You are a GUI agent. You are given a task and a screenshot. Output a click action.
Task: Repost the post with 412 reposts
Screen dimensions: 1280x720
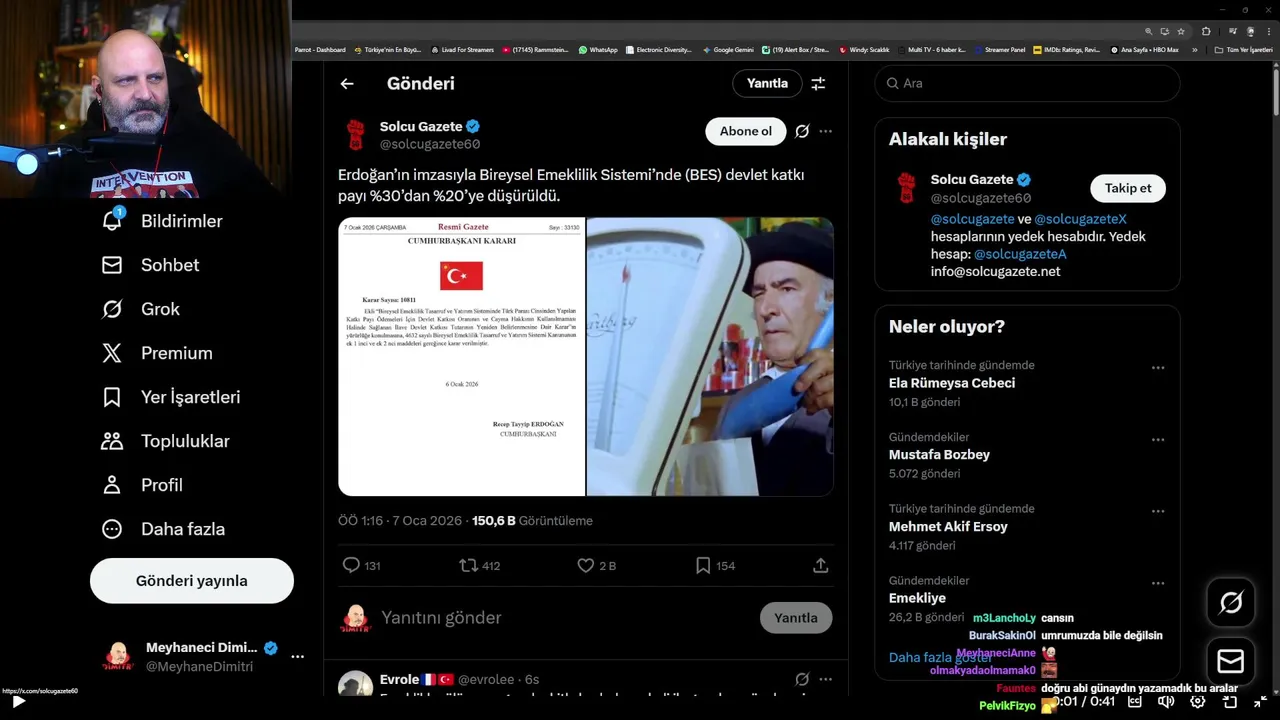[x=468, y=565]
